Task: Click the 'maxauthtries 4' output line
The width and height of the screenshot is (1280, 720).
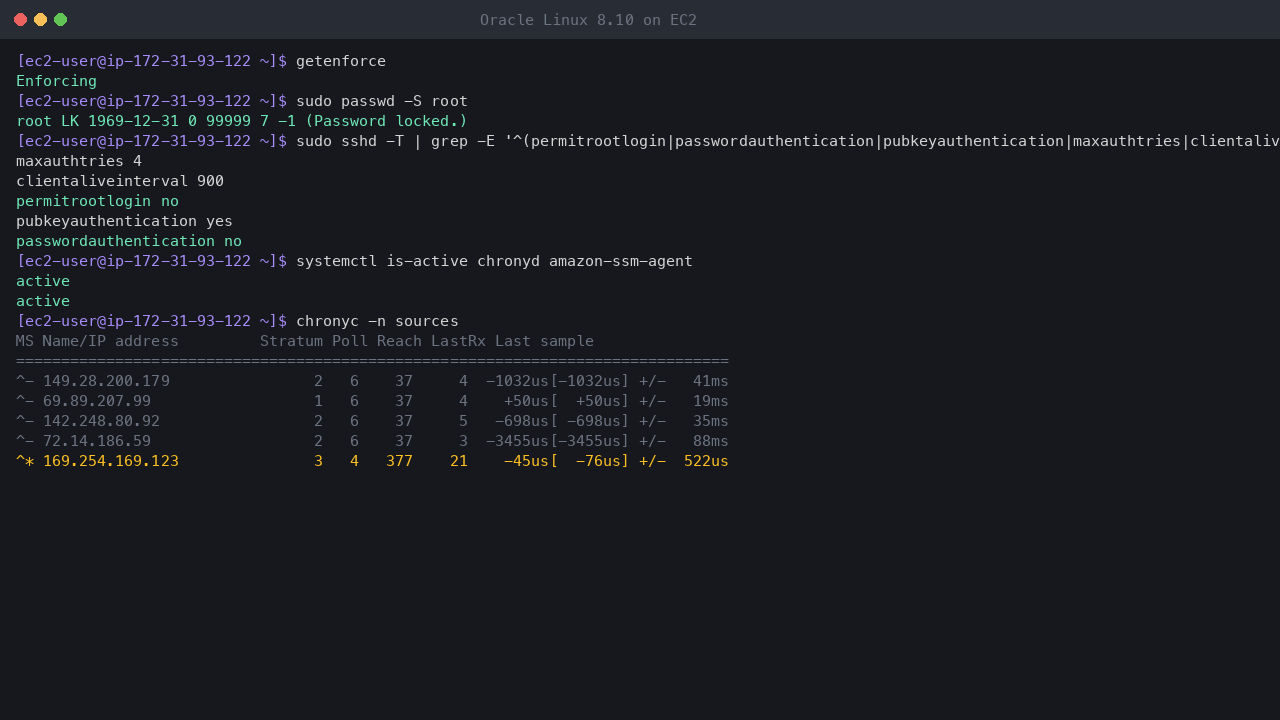Action: click(x=79, y=161)
